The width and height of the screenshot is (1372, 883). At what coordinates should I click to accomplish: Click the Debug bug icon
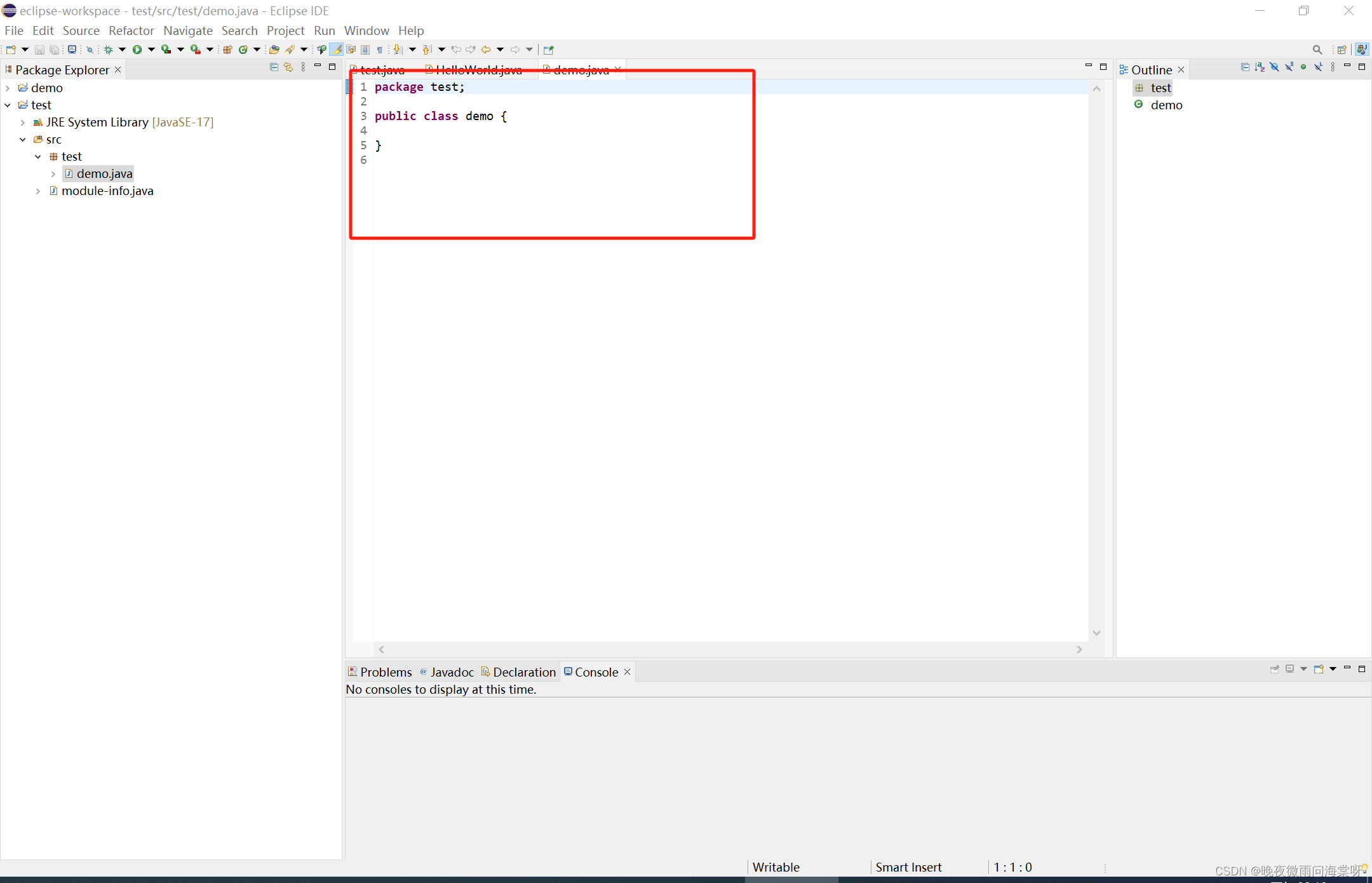point(109,50)
